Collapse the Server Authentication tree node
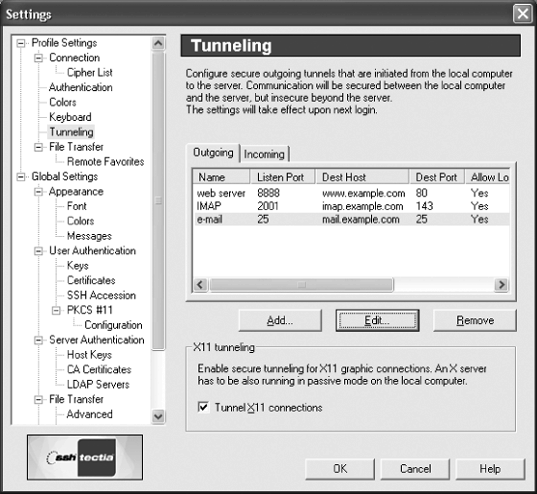This screenshot has width=537, height=494. 39,340
